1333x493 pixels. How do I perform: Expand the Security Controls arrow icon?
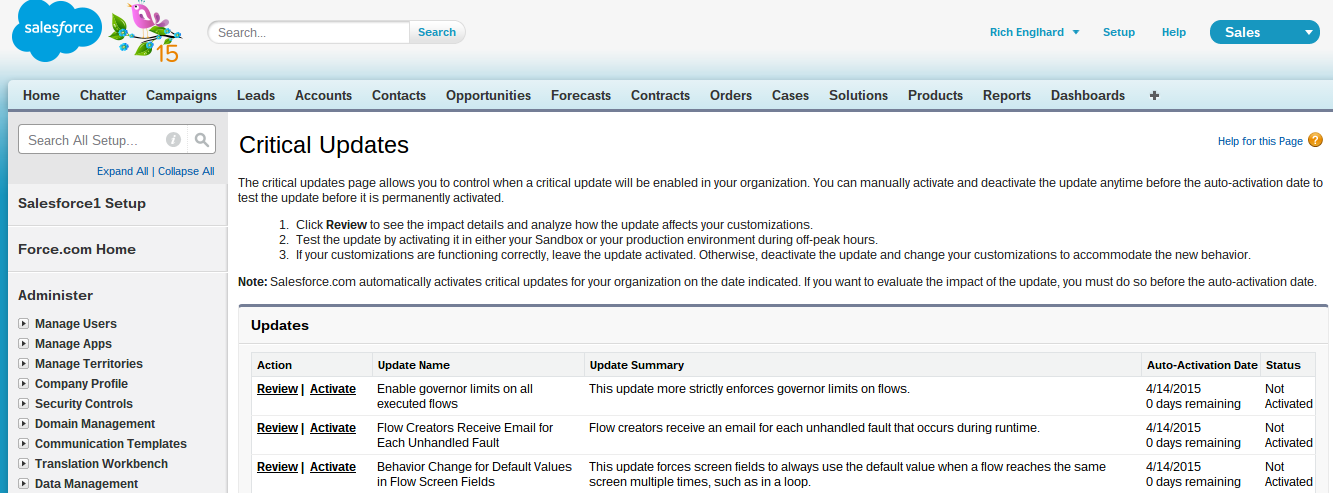coord(24,404)
